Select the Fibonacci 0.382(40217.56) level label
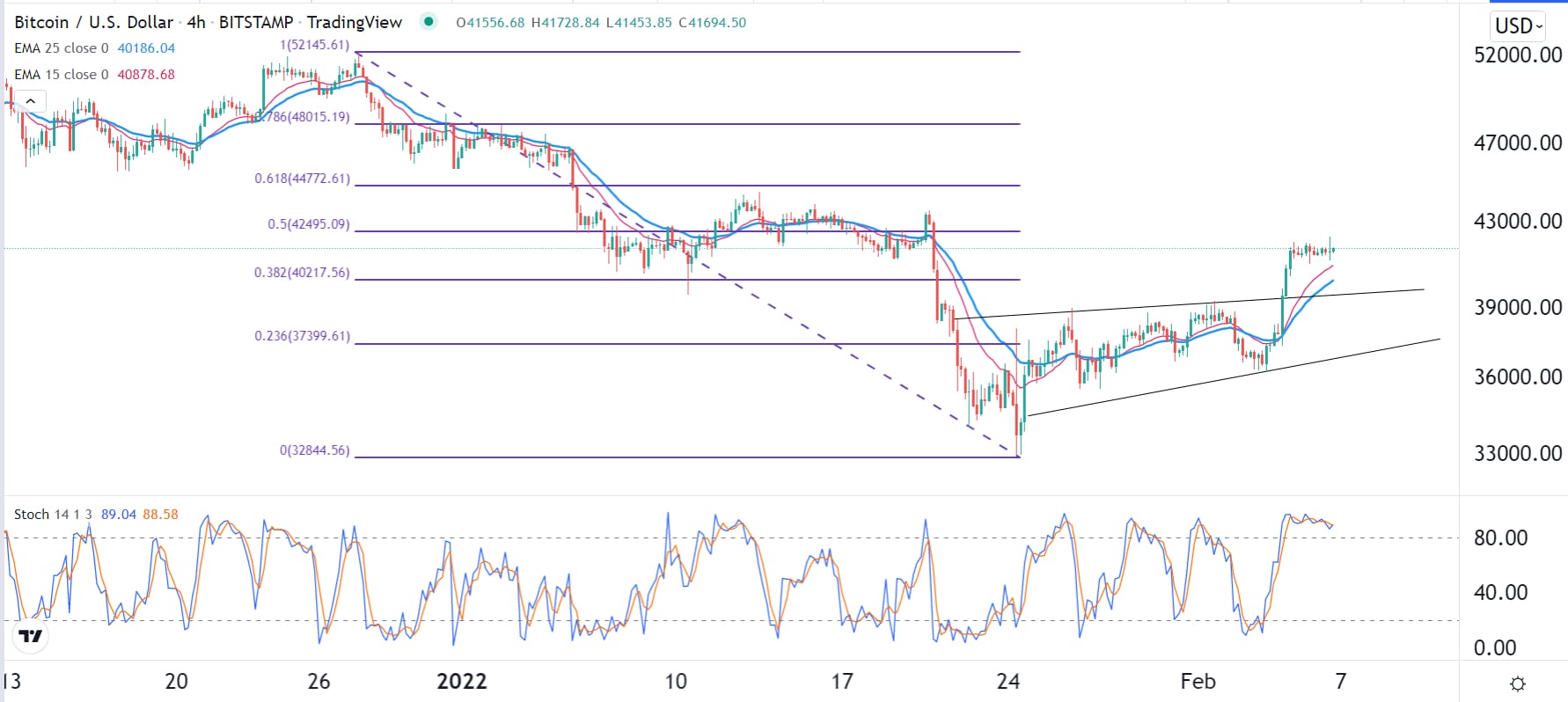Viewport: 1568px width, 702px height. click(x=302, y=273)
